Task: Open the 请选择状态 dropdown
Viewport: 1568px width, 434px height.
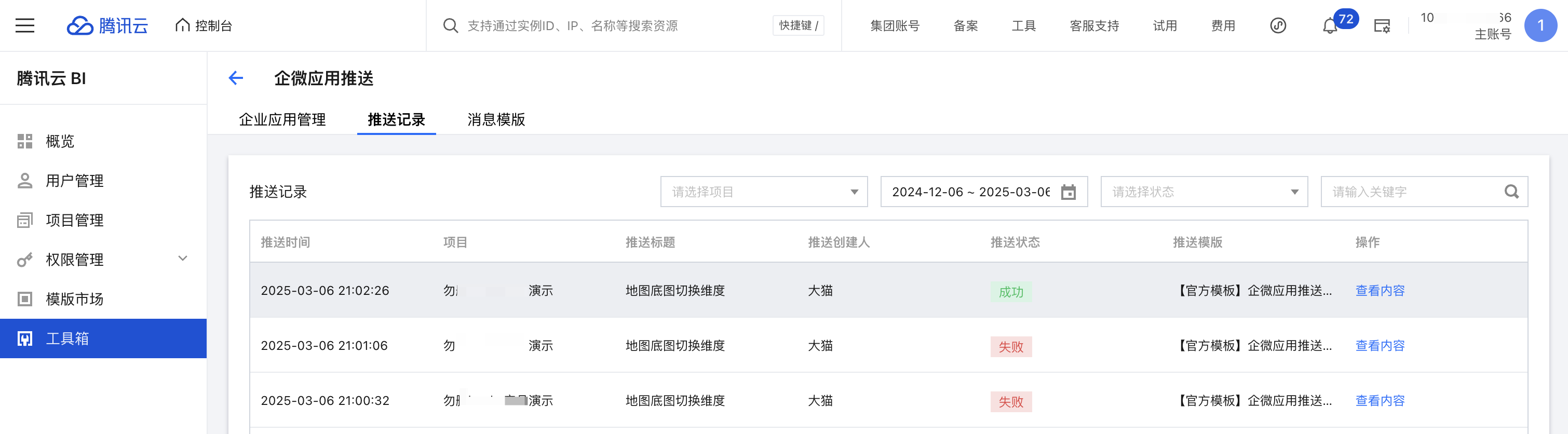Action: coord(1204,193)
